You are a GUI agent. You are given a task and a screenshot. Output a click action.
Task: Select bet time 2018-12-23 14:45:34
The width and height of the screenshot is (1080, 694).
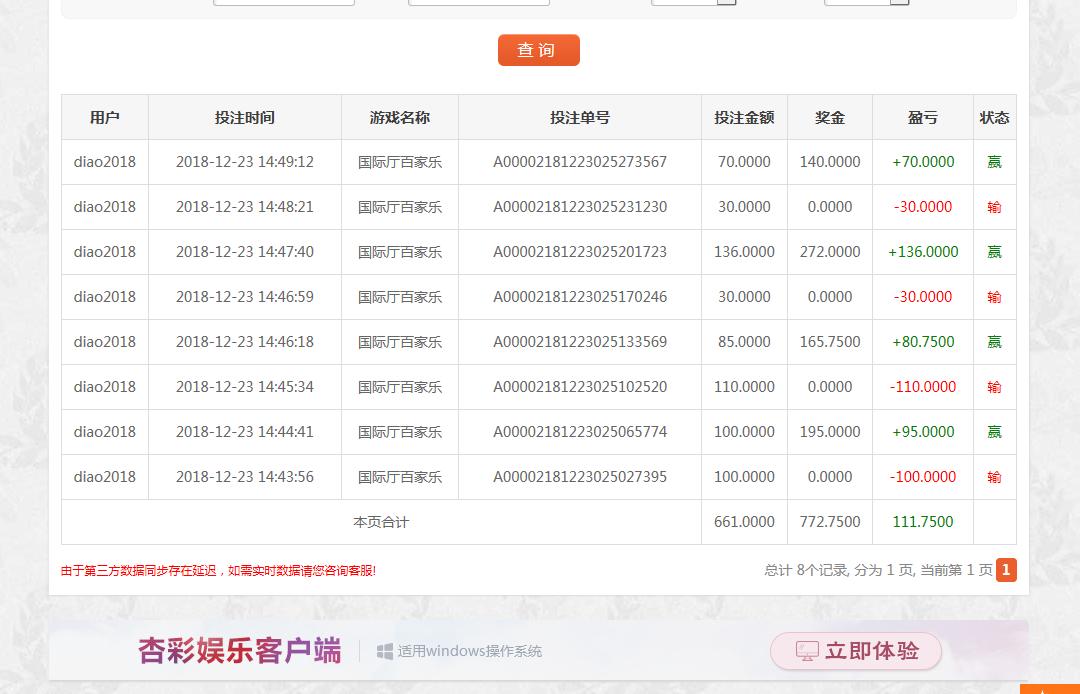(245, 387)
